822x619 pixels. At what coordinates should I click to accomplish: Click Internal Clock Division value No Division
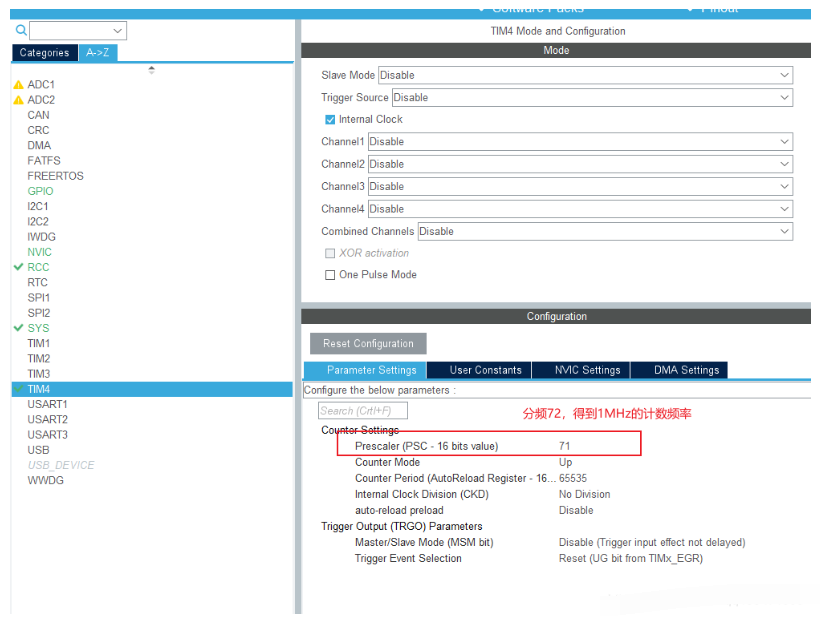click(585, 494)
